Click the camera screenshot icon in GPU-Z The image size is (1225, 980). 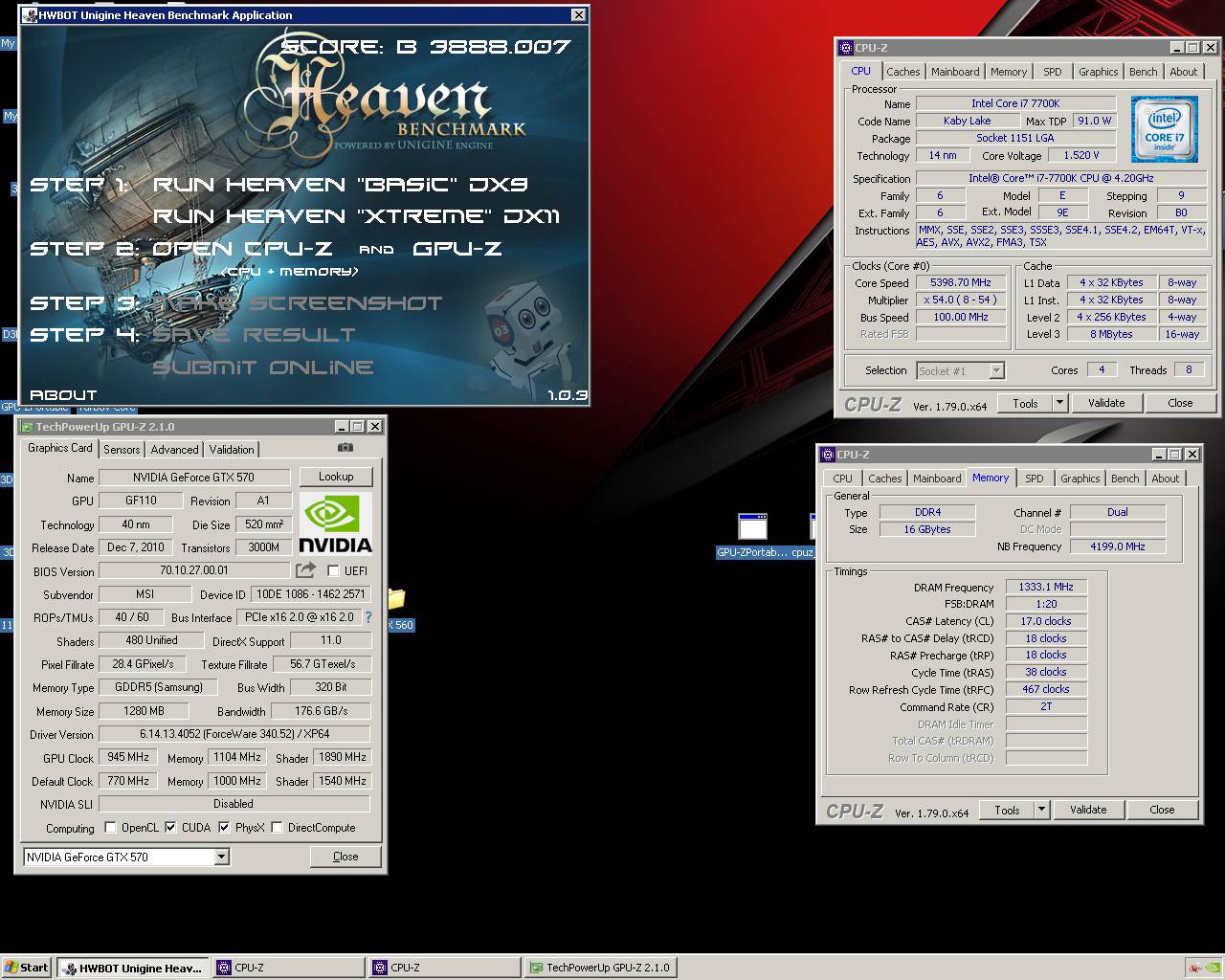(345, 448)
